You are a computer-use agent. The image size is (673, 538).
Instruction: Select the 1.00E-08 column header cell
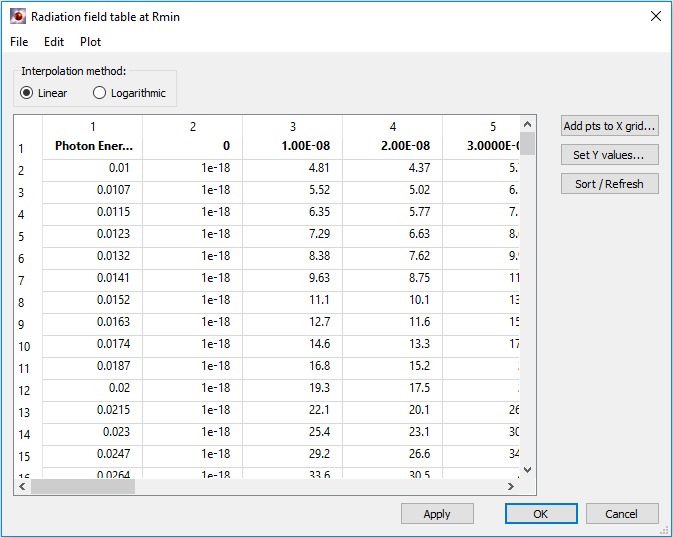[292, 146]
